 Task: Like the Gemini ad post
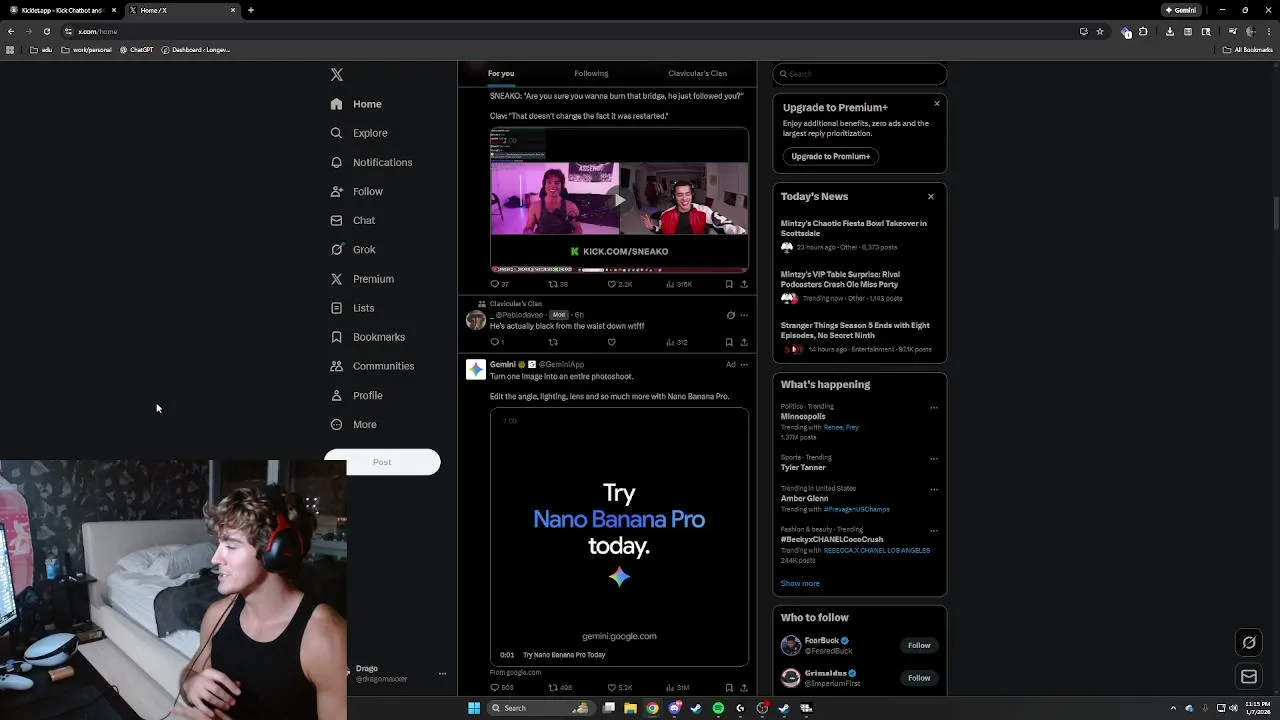tap(612, 688)
